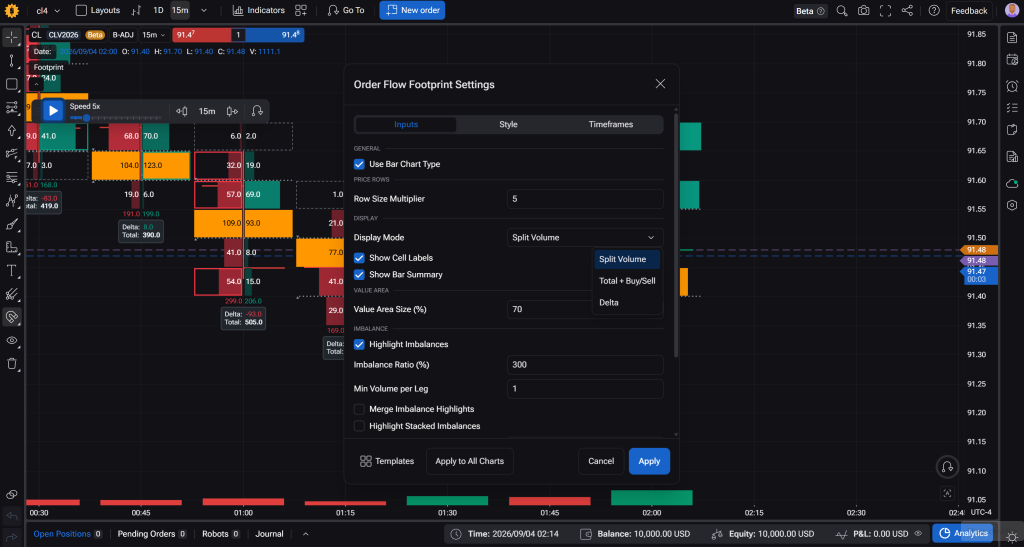1024x547 pixels.
Task: Click the chart type bars icon
Action: click(x=136, y=10)
